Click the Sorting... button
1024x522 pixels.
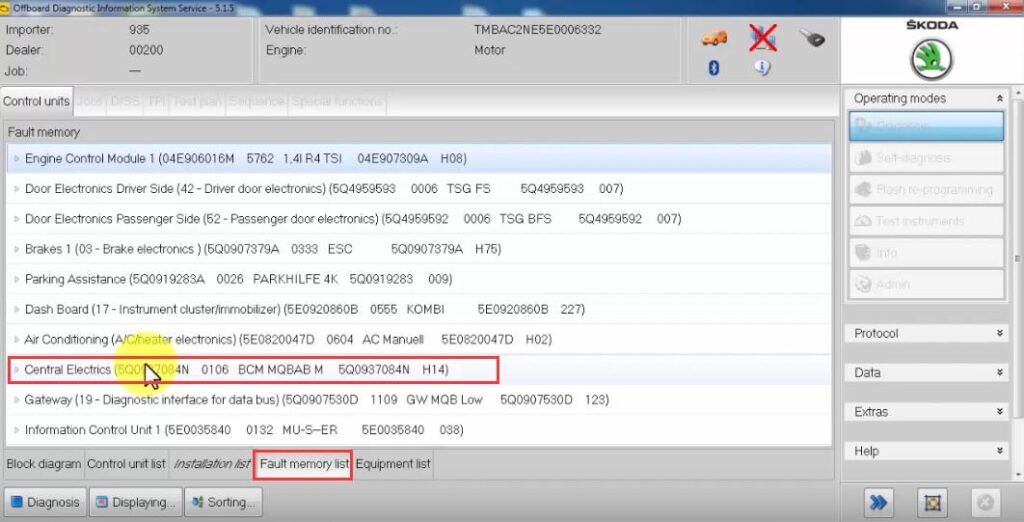(224, 502)
